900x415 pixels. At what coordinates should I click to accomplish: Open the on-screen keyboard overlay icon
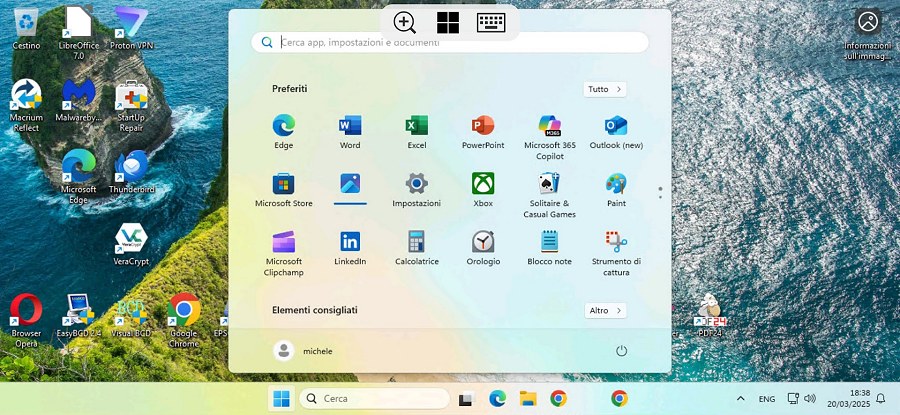(x=491, y=23)
